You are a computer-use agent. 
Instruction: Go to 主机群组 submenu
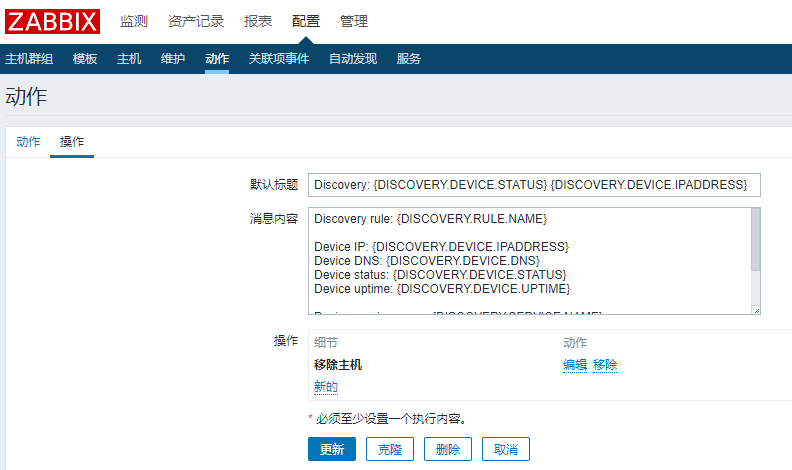pyautogui.click(x=29, y=59)
